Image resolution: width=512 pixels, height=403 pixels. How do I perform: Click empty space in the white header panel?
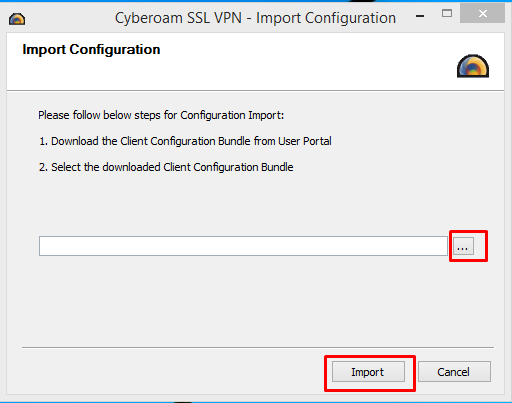300,63
